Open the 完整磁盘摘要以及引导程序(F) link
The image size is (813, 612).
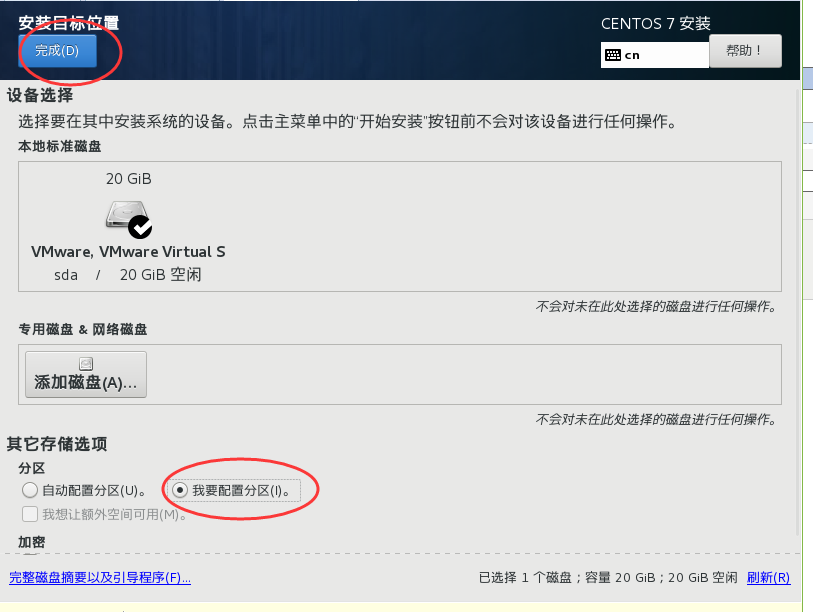pos(100,577)
